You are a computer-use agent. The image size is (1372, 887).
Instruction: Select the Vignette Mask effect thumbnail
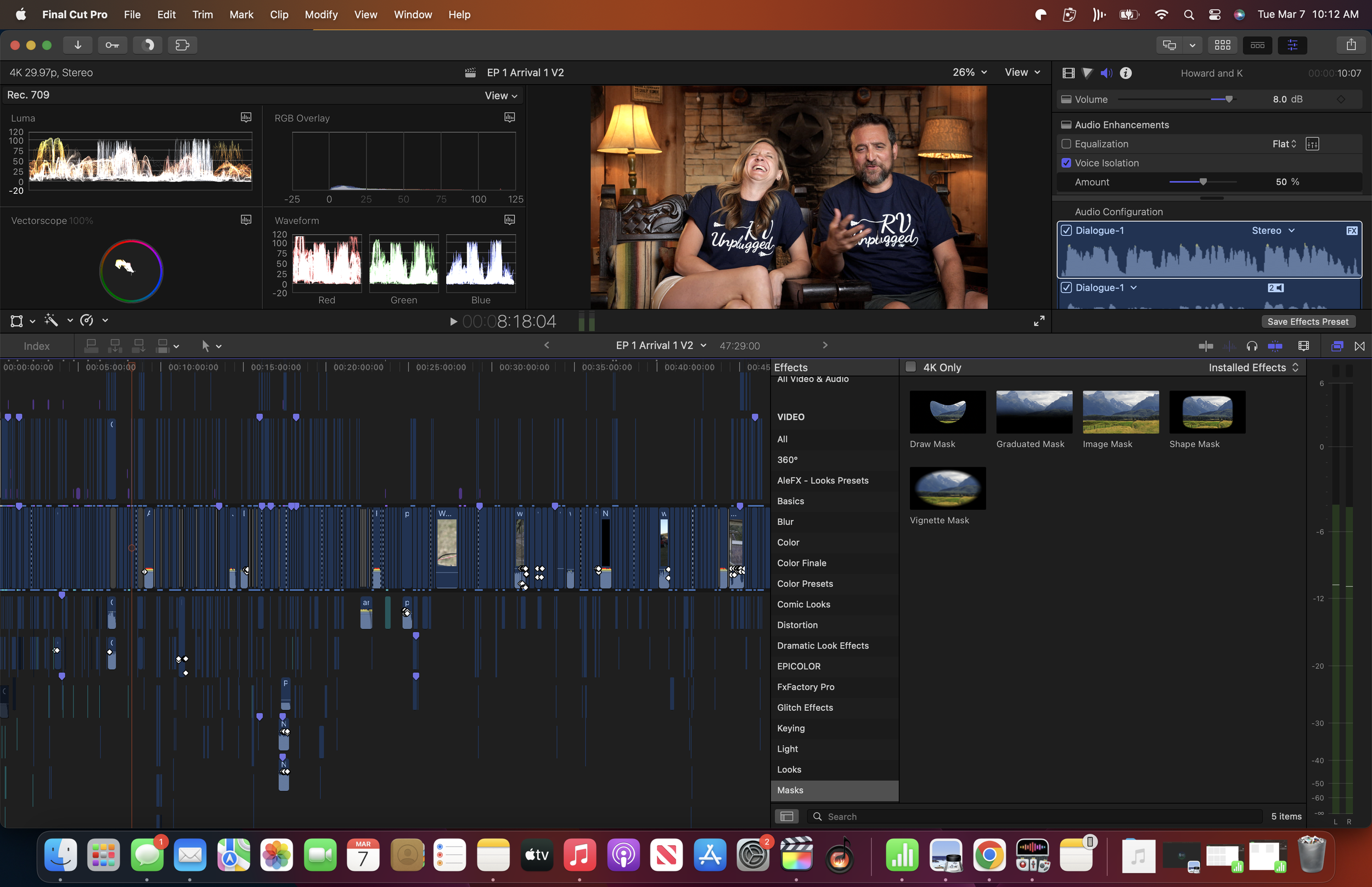947,489
